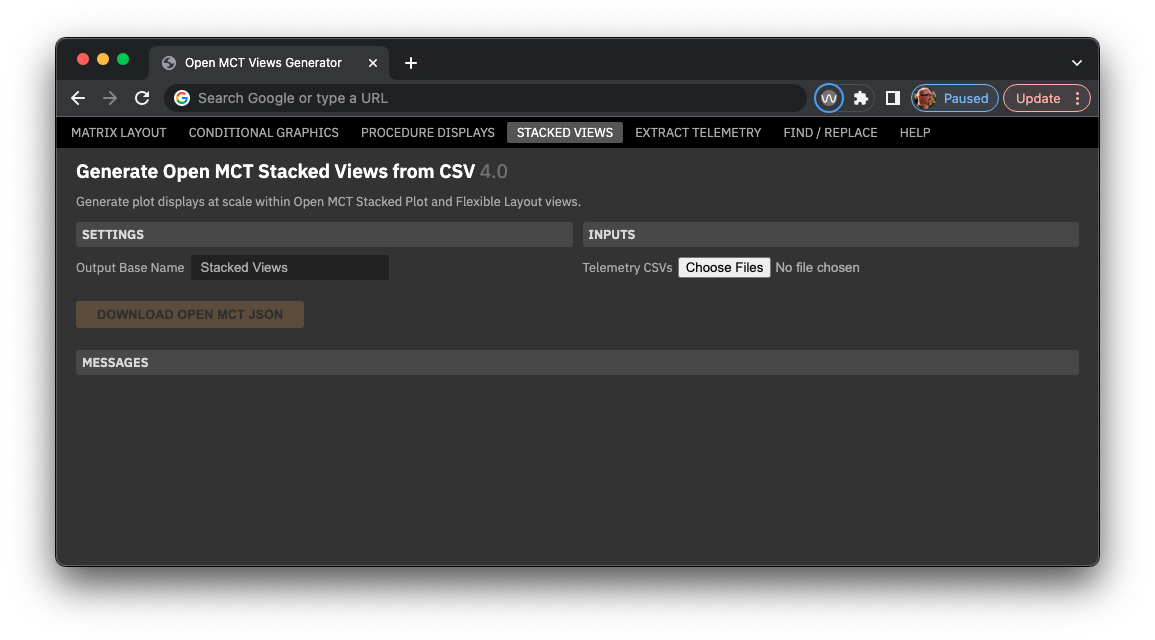Click the yellow minimize window button

click(x=103, y=60)
